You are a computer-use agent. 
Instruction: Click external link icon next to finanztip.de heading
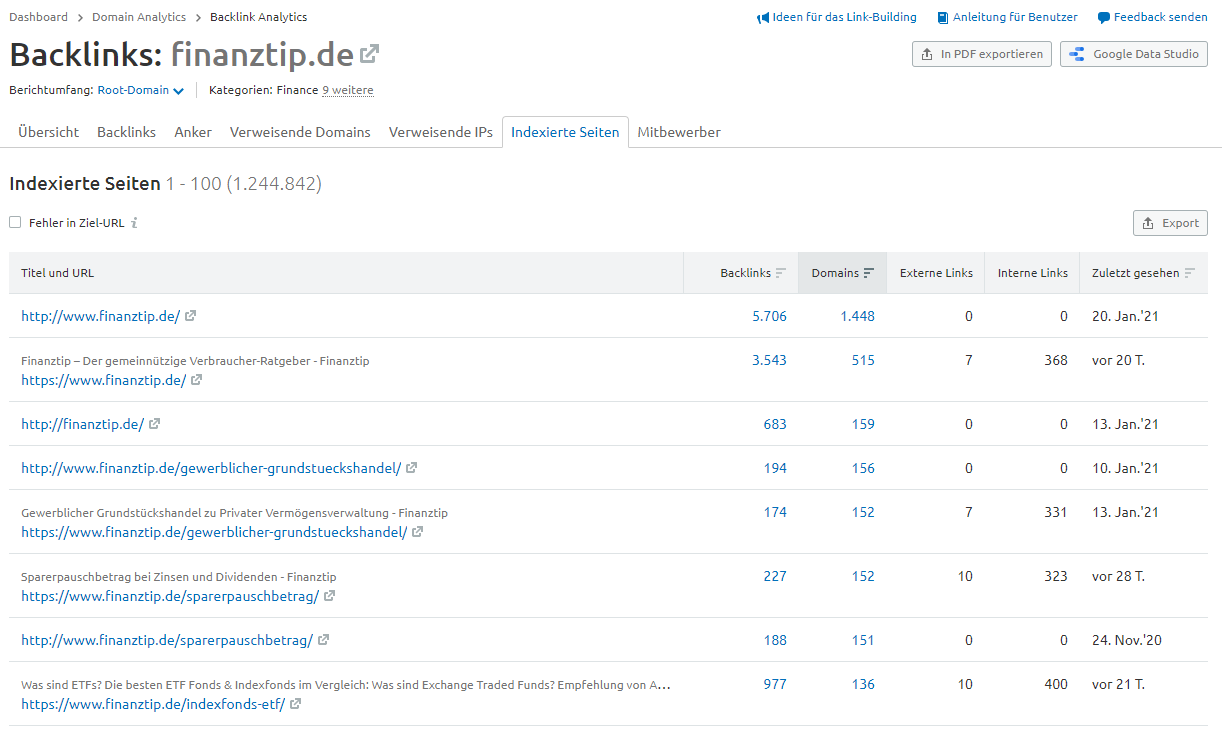click(370, 53)
